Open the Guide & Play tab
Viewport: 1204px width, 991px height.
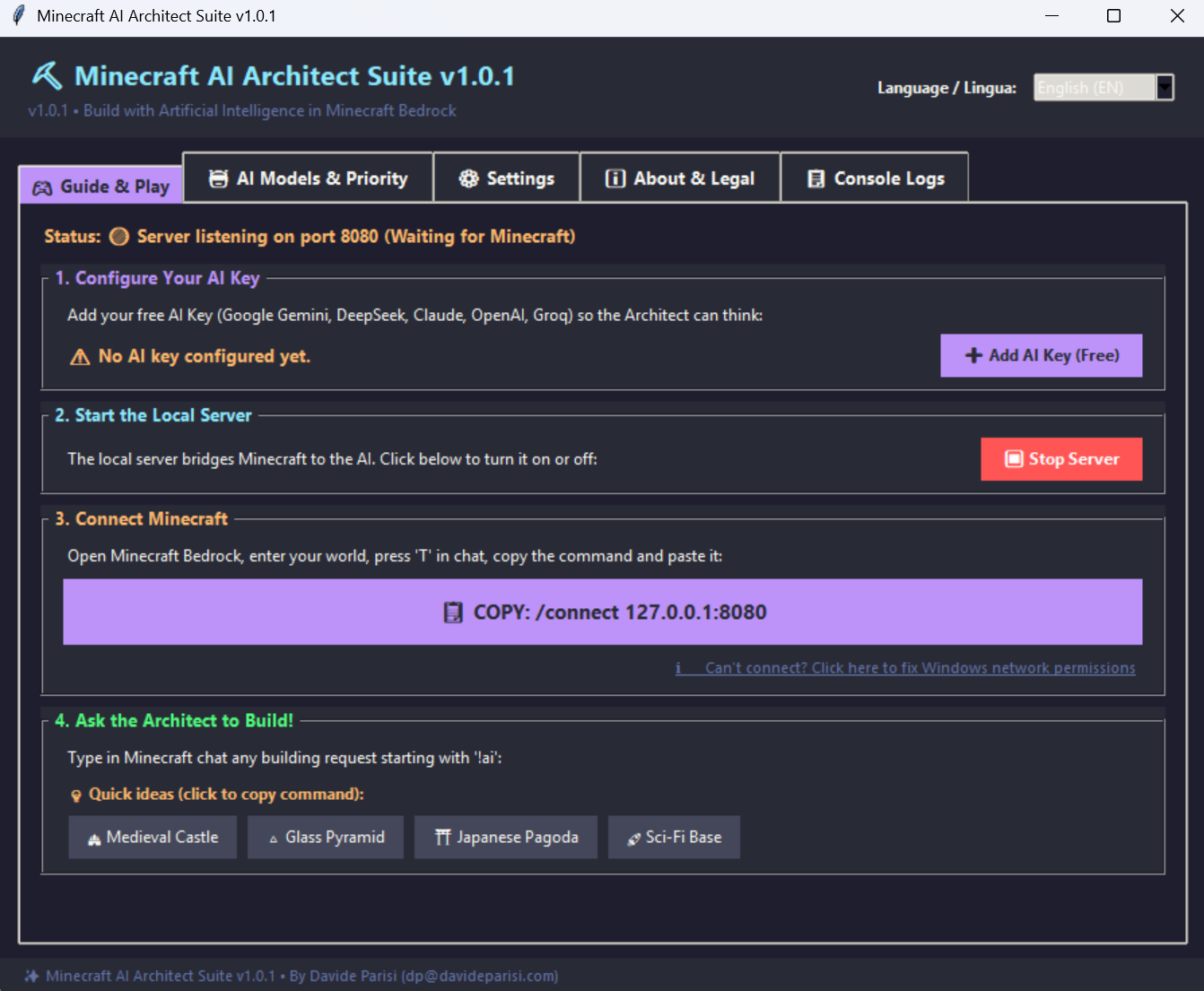click(101, 187)
